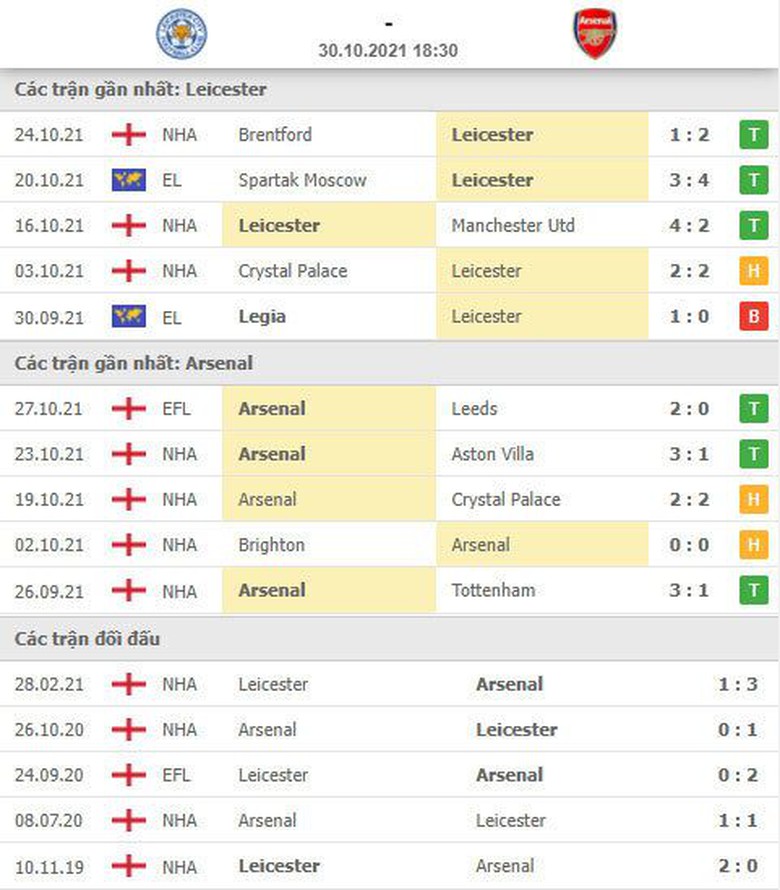Viewport: 780px width, 890px height.
Task: Open the 'Các trận gần nhất: Arsenal' section header
Action: [x=136, y=364]
